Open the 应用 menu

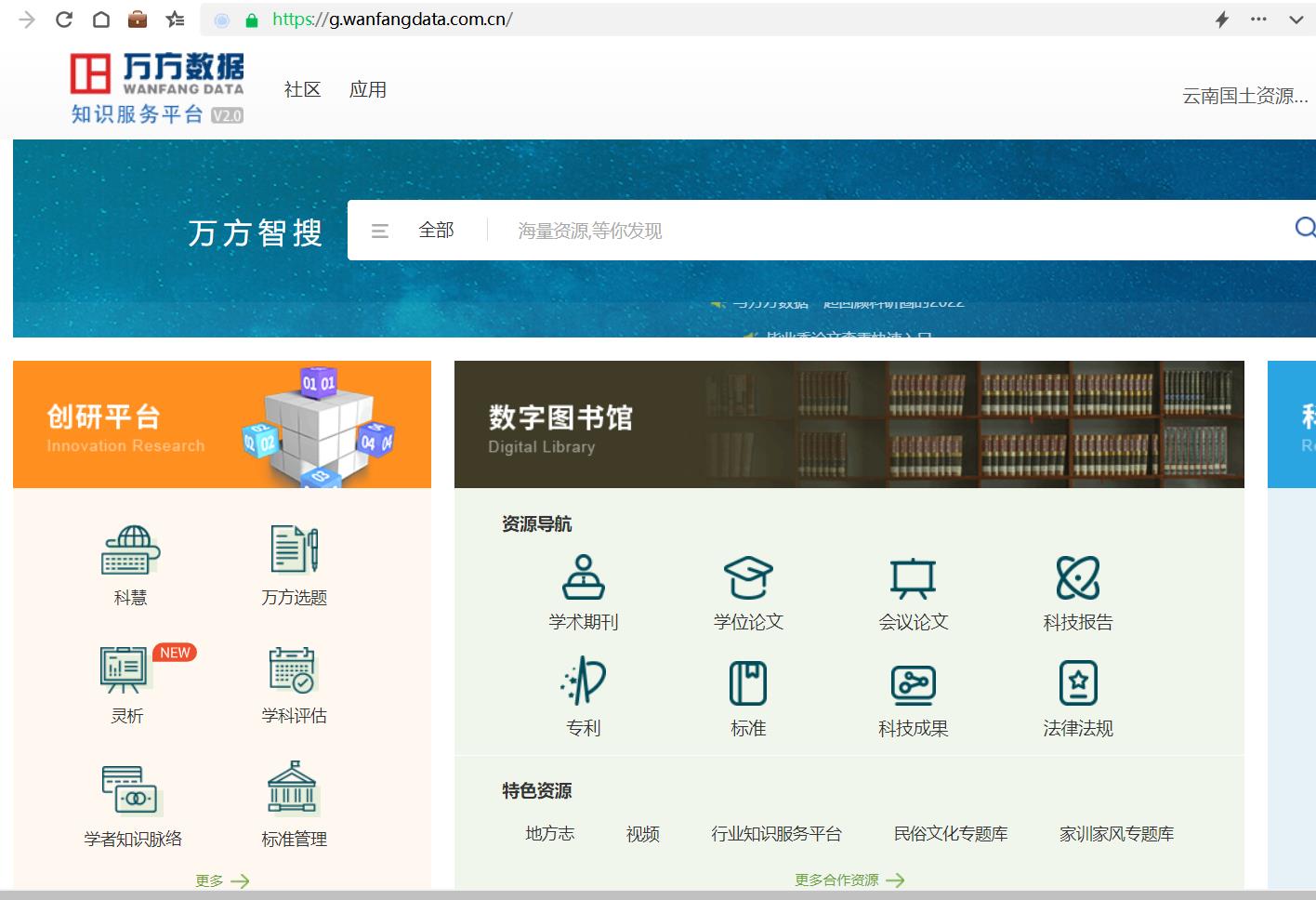[x=368, y=89]
